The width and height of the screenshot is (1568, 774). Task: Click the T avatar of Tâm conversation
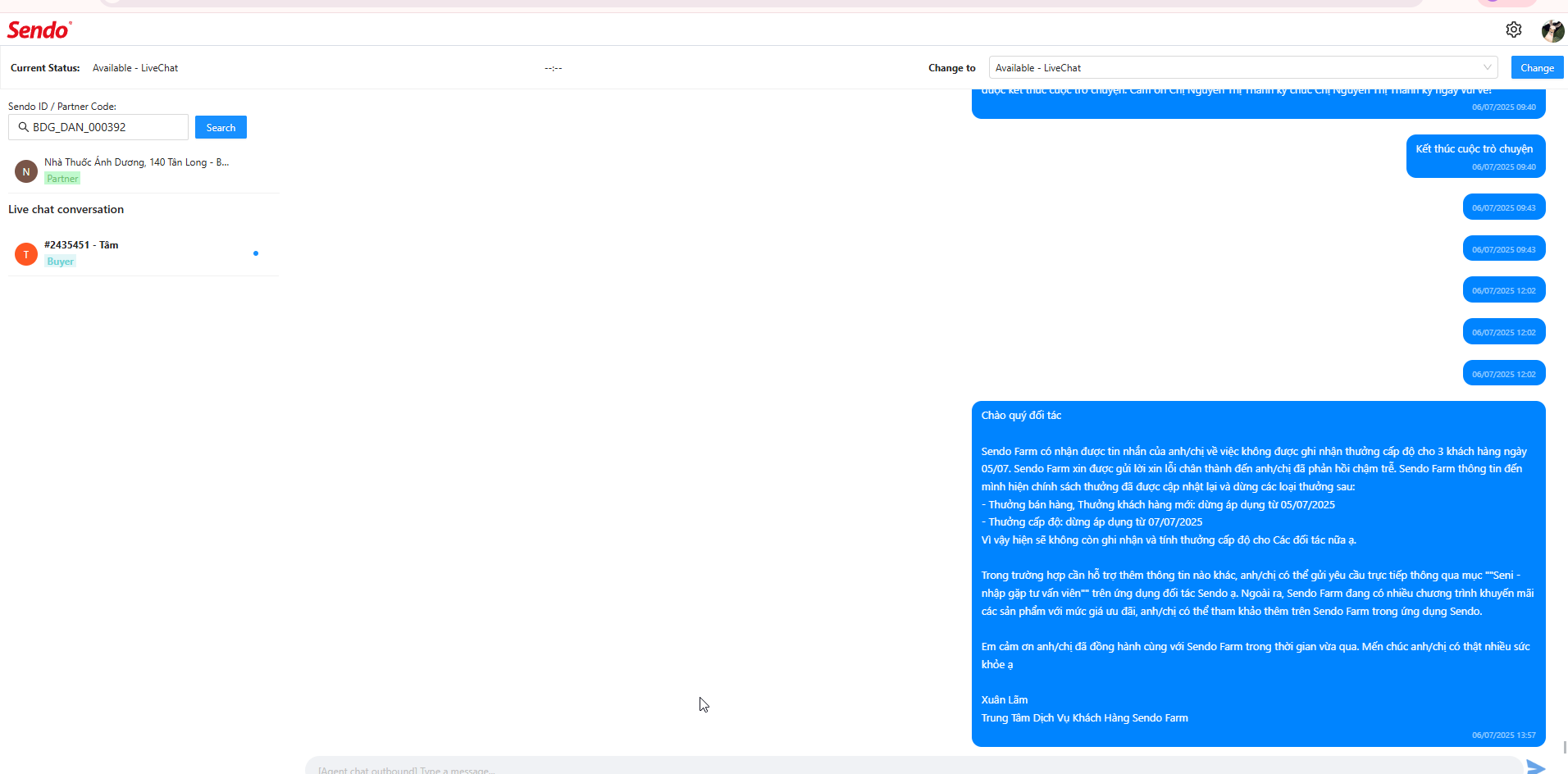(x=26, y=254)
